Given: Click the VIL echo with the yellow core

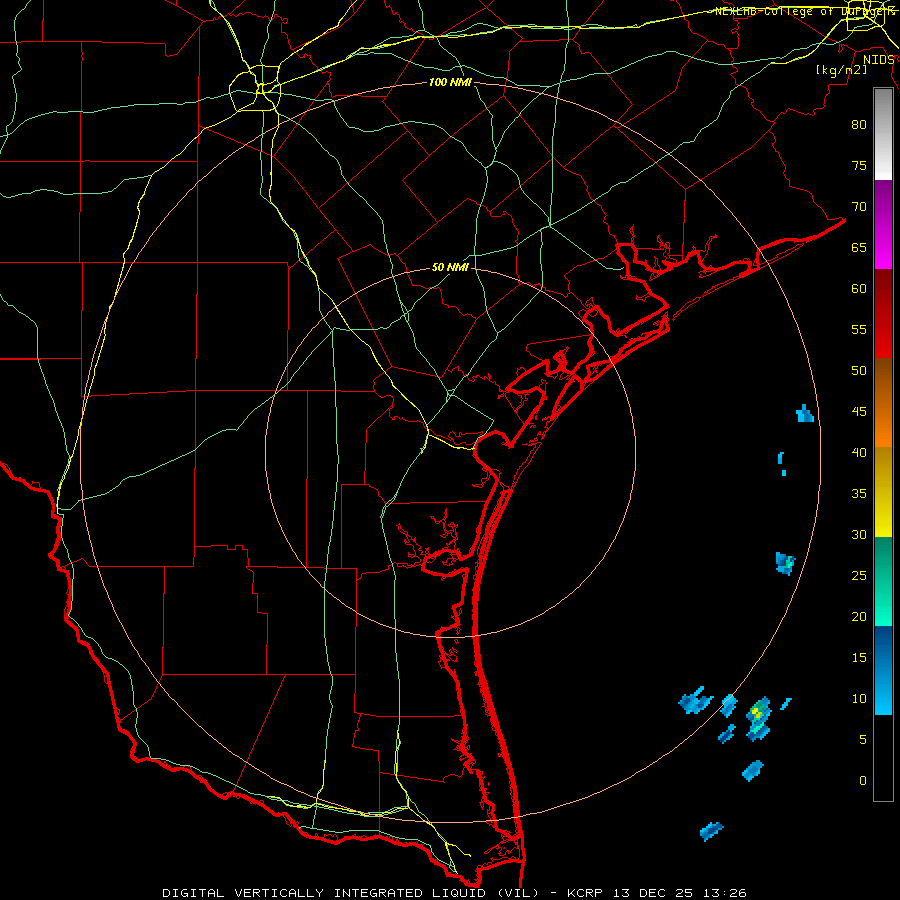Looking at the screenshot, I should 758,717.
